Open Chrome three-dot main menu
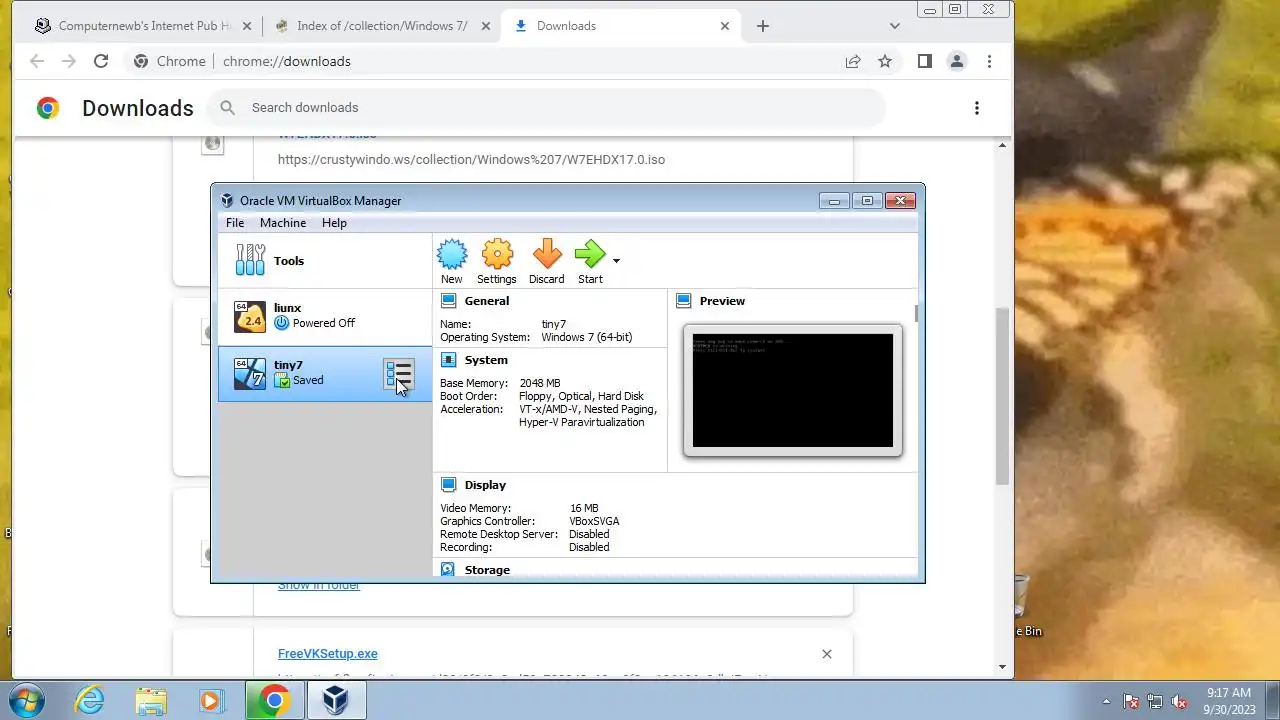1280x720 pixels. click(989, 61)
